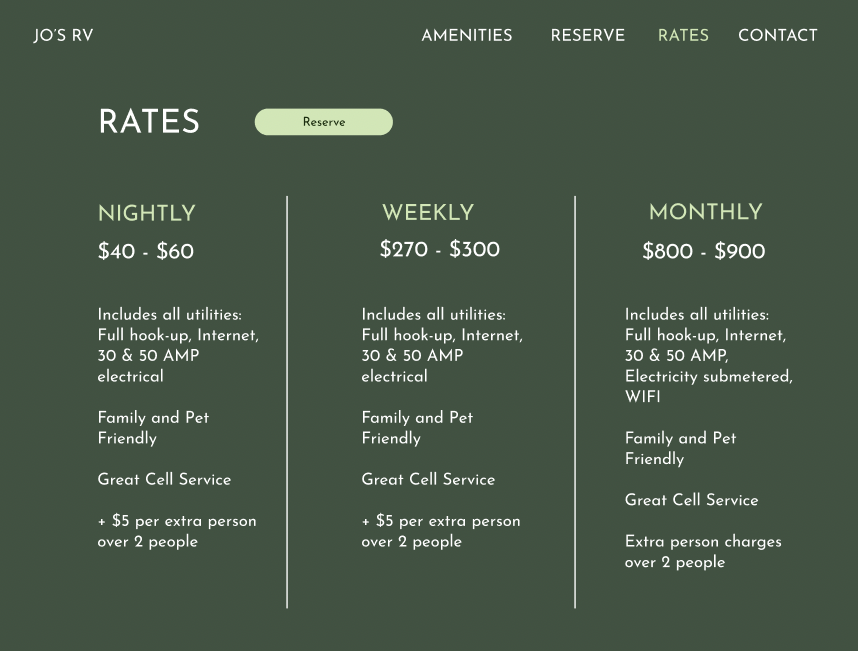This screenshot has width=858, height=651.
Task: Click 'Extra person charges' text under Monthly
Action: coord(703,542)
